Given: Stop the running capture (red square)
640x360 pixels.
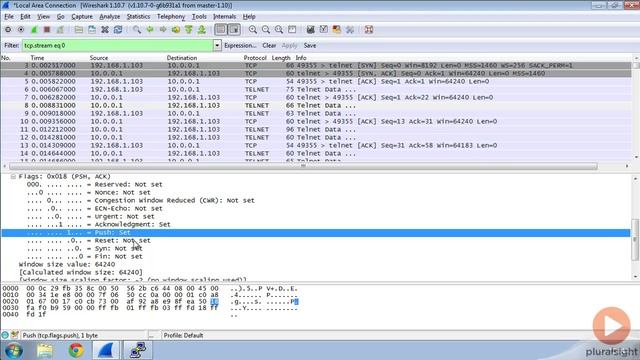Looking at the screenshot, I should click(47, 29).
